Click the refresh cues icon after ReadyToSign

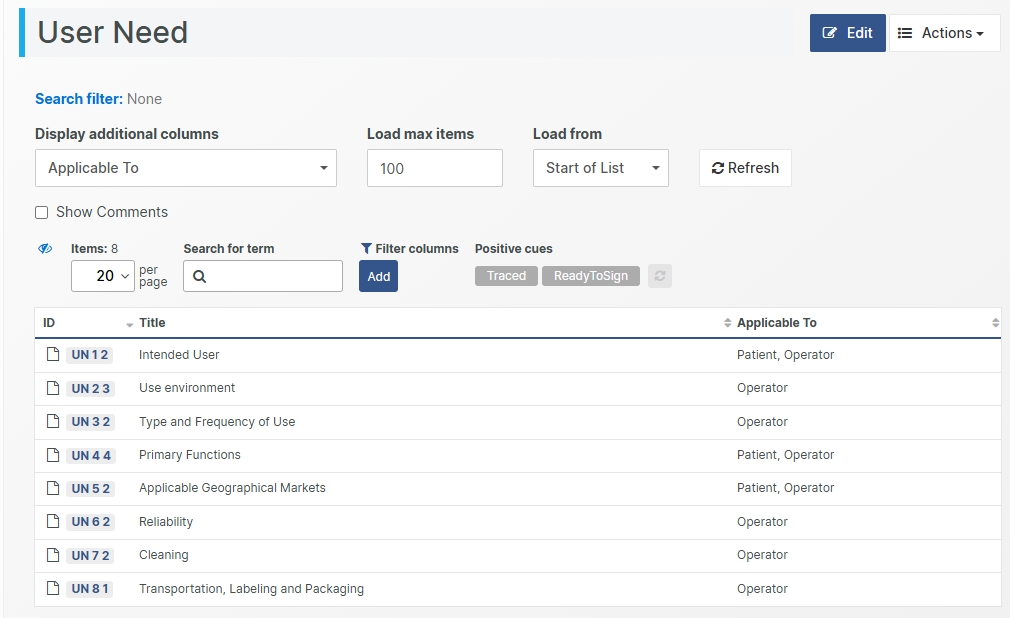point(659,276)
